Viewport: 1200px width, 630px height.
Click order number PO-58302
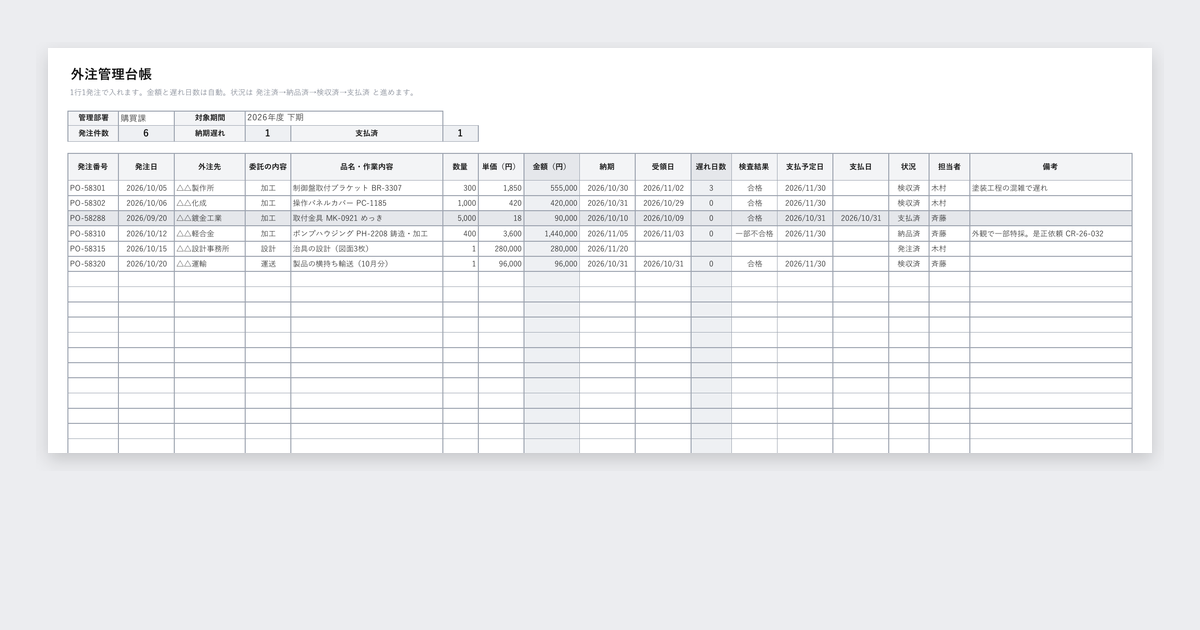93,203
